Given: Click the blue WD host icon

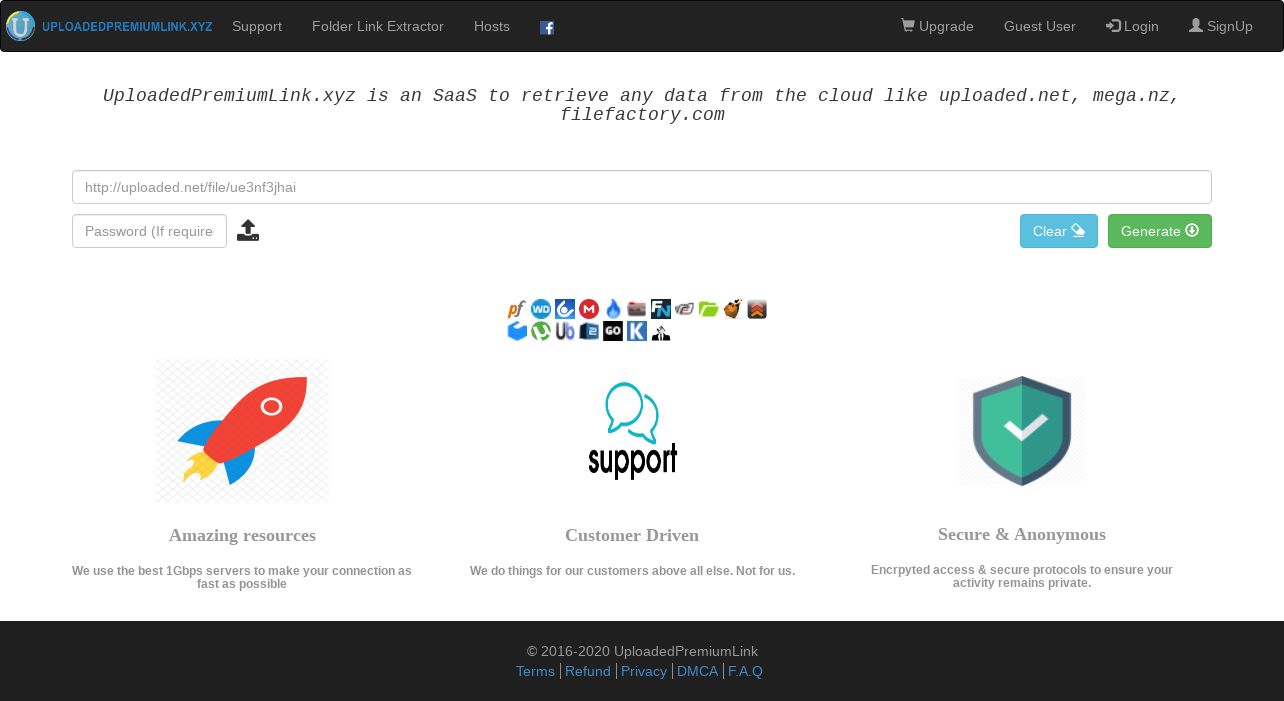Looking at the screenshot, I should click(541, 309).
